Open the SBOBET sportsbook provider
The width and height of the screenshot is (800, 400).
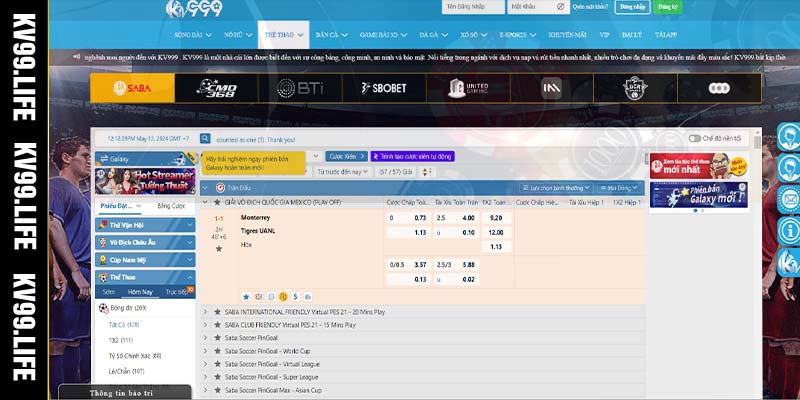383,88
